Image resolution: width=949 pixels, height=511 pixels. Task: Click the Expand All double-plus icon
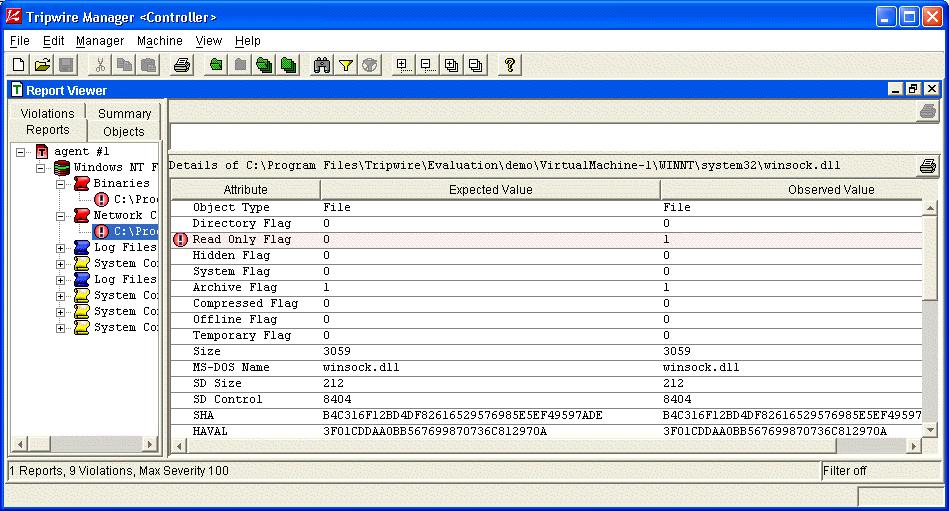[452, 65]
